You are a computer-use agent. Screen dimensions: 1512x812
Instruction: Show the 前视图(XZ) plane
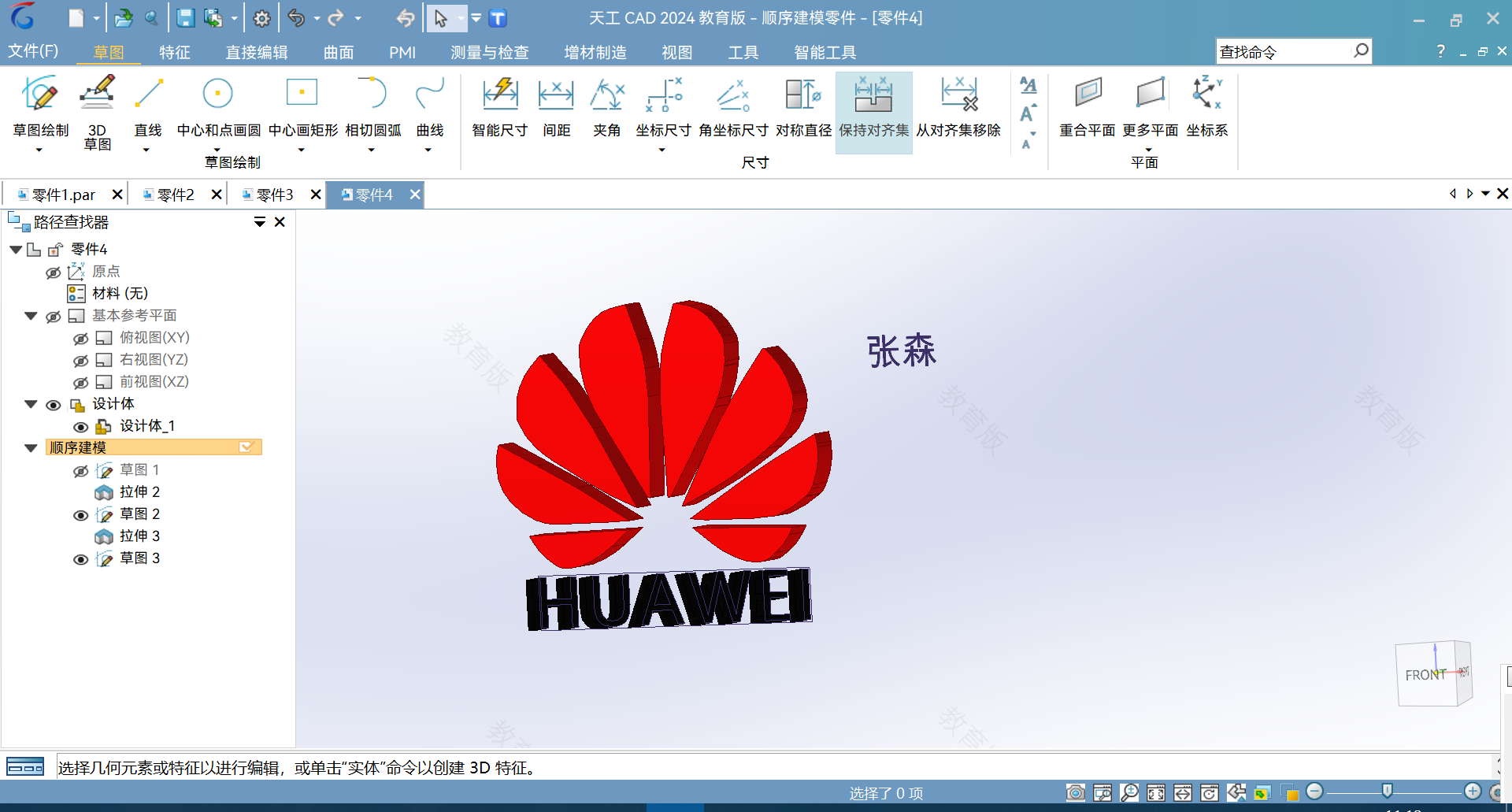click(x=80, y=383)
